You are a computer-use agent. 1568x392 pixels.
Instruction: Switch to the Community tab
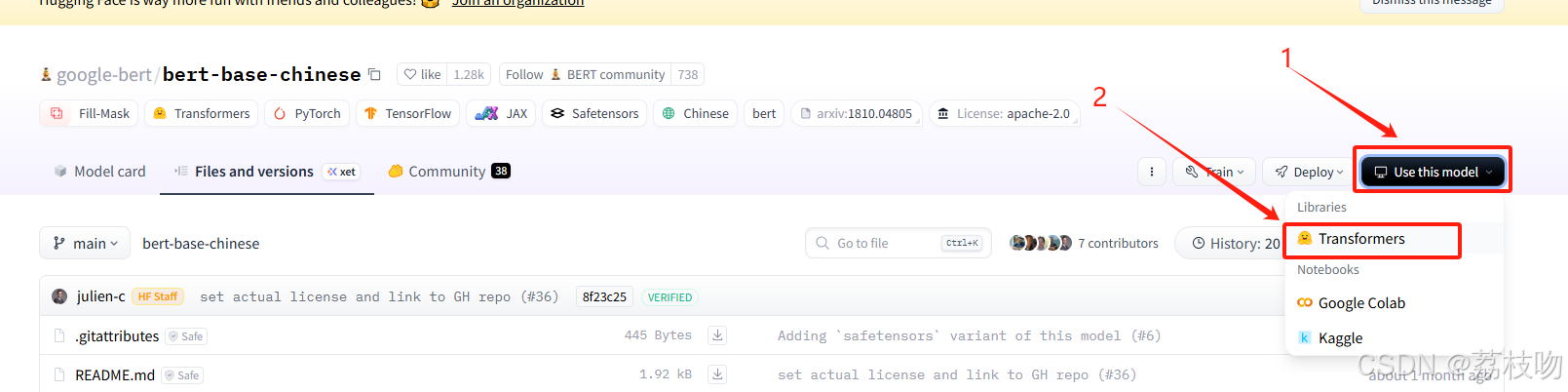448,171
